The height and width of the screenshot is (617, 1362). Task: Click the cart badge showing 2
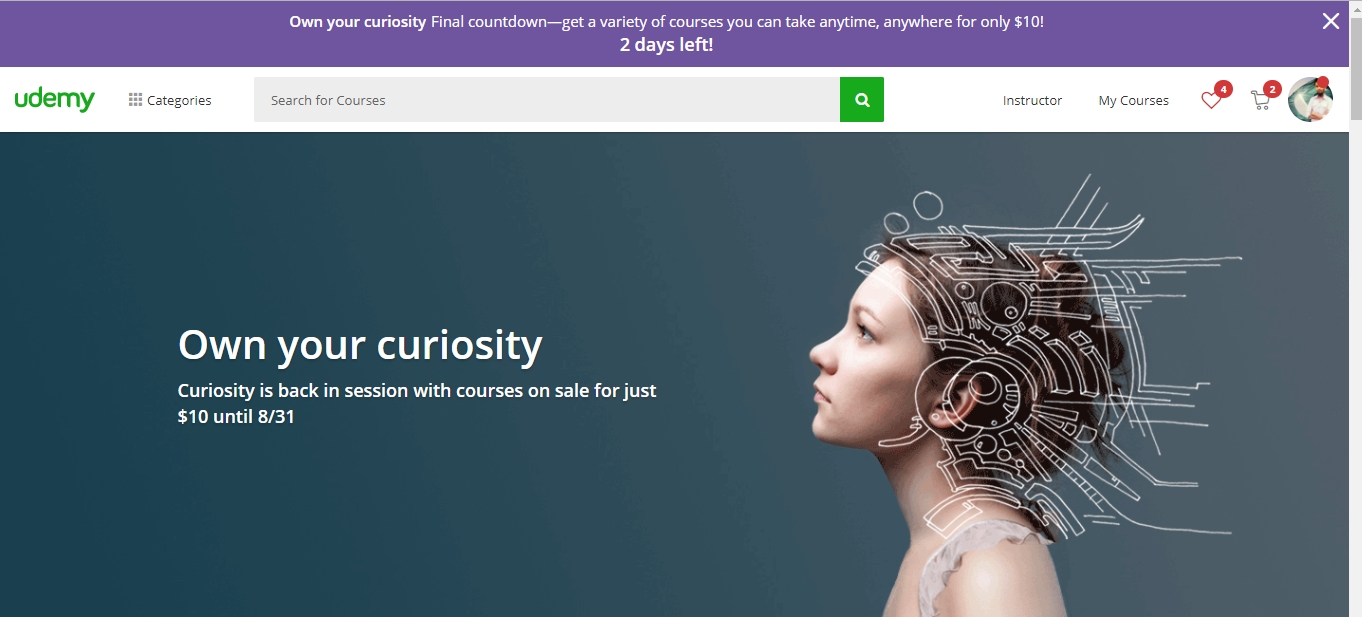1272,89
